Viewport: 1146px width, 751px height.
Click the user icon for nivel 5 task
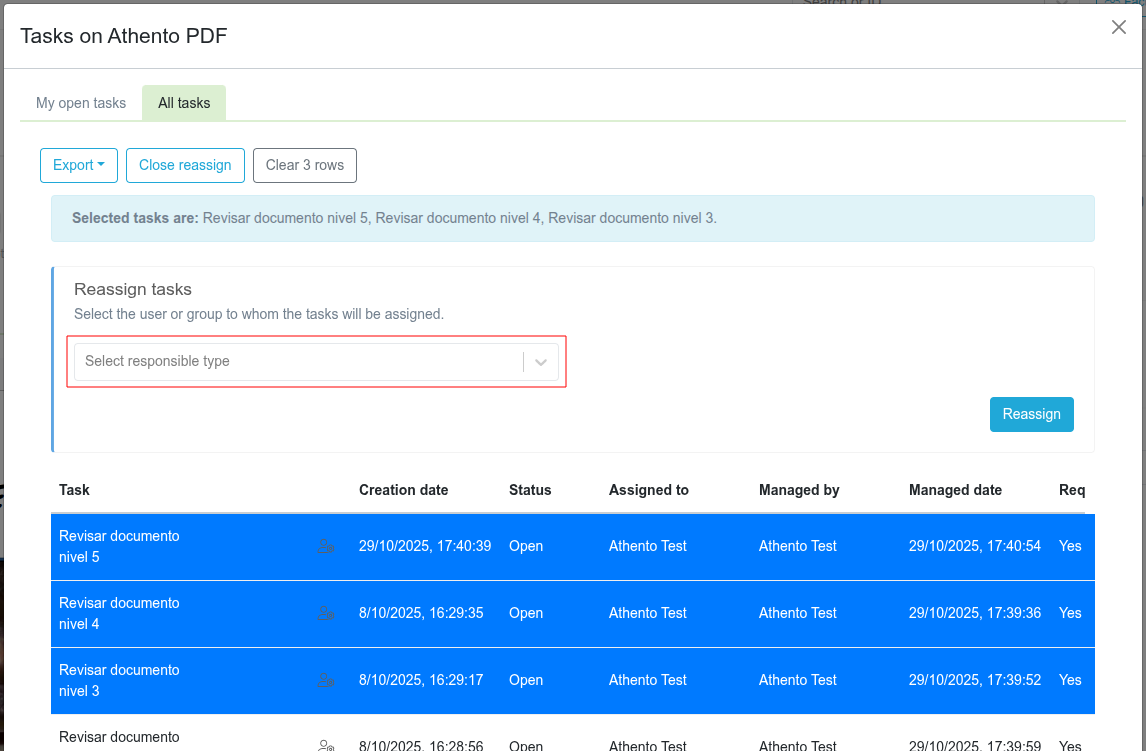pos(325,546)
